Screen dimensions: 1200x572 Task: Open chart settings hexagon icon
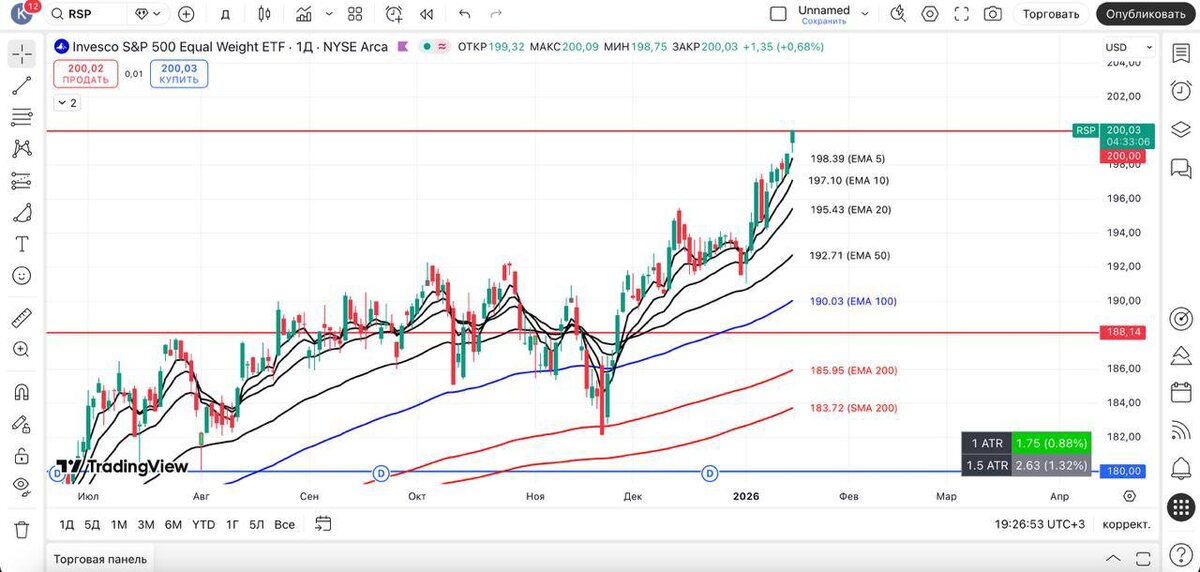[x=930, y=14]
